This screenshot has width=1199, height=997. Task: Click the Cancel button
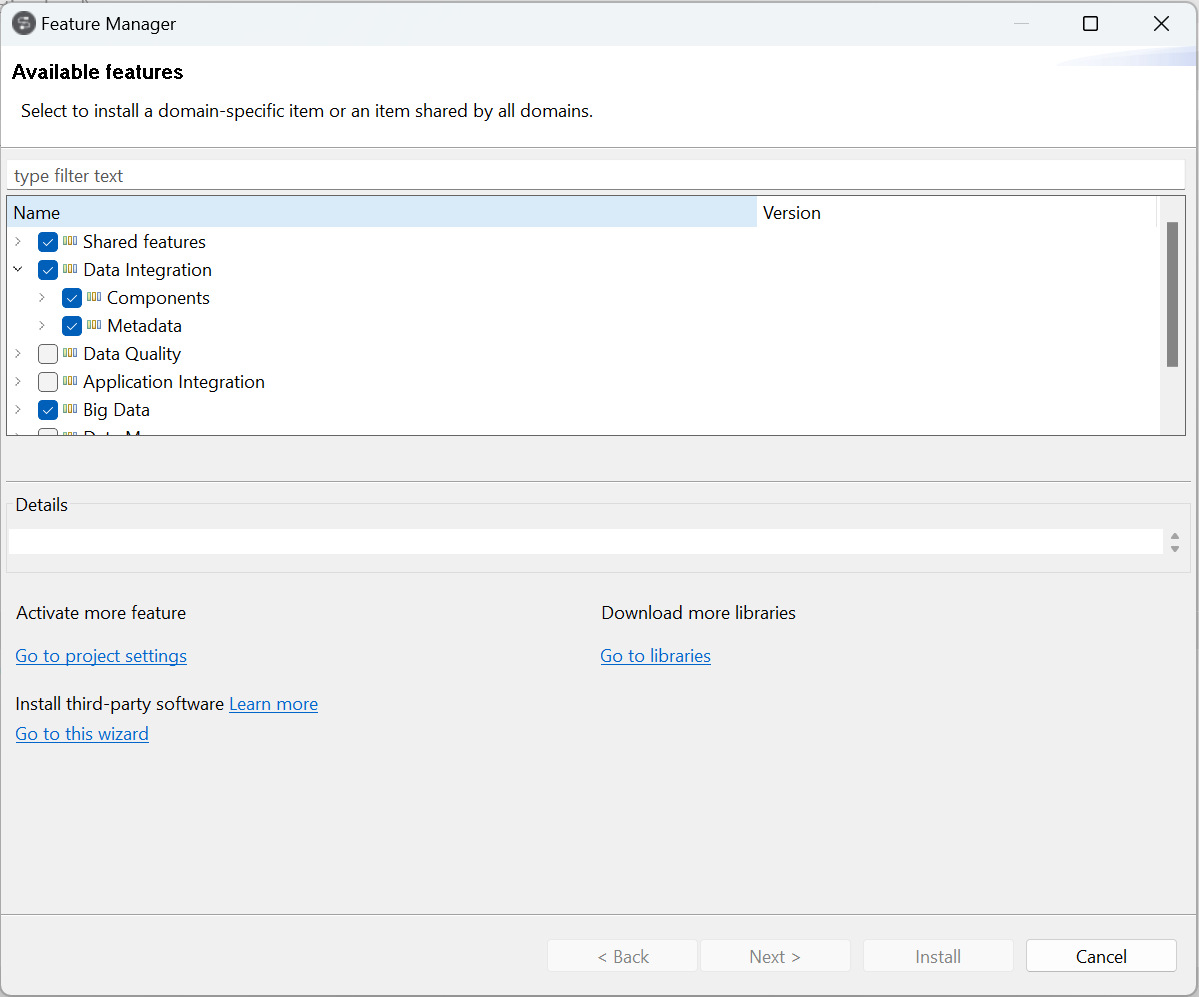[1100, 955]
